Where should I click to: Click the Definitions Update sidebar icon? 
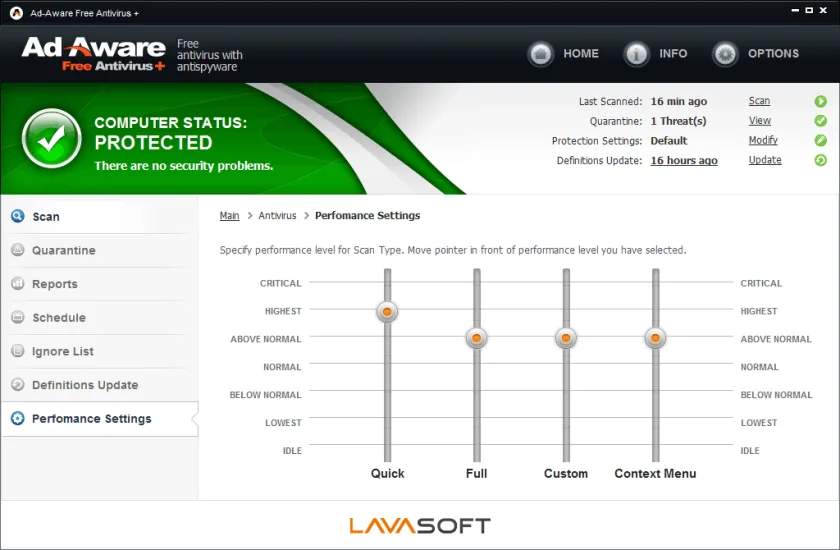[x=18, y=385]
